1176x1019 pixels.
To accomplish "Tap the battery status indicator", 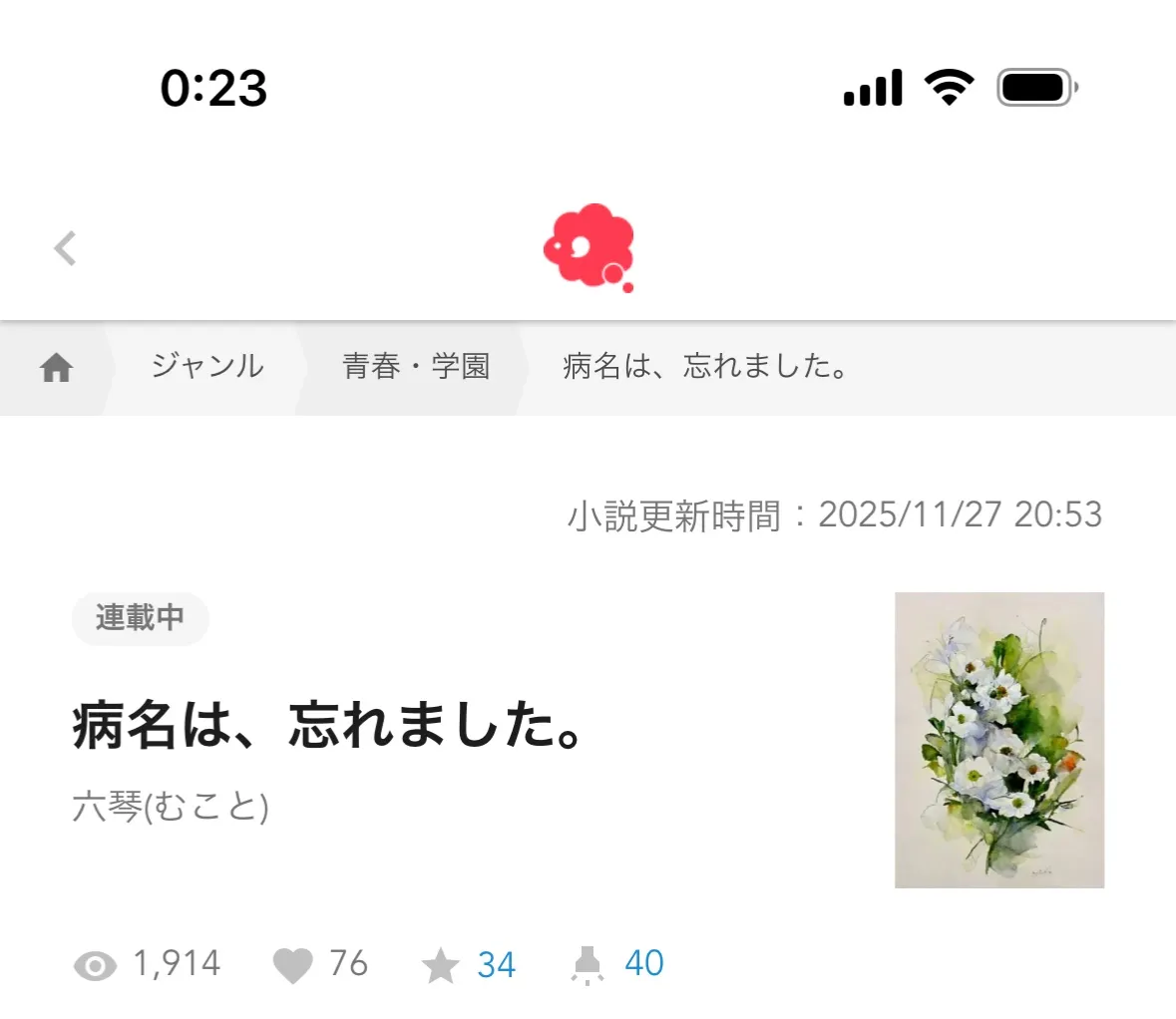I will pos(1037,88).
